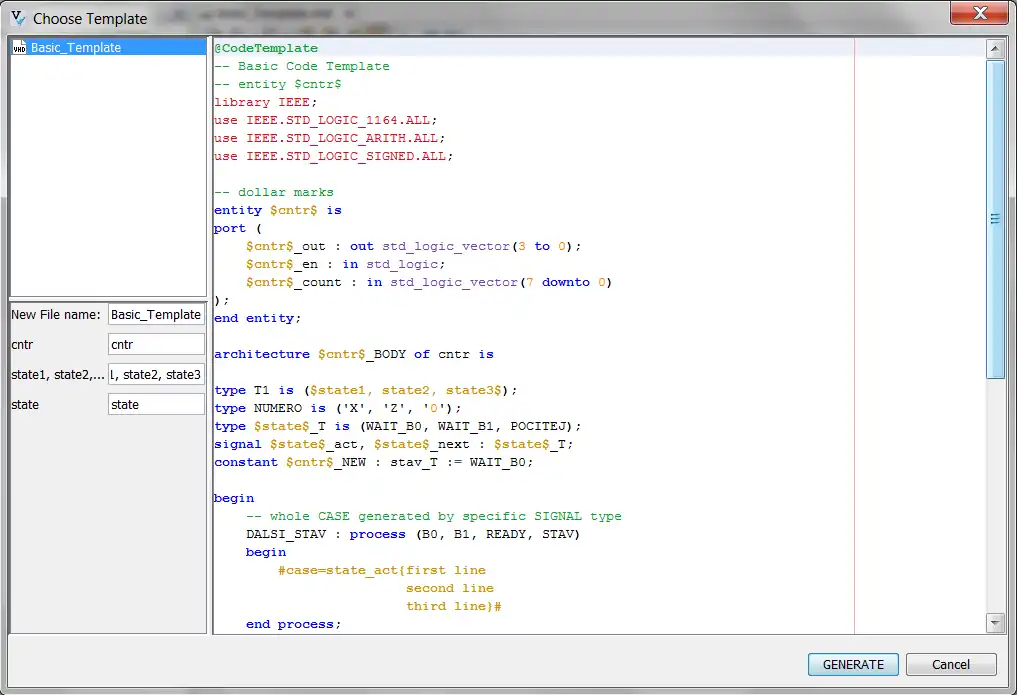Click the scrollbar up arrow in code preview
Viewport: 1017px width, 695px height.
995,48
